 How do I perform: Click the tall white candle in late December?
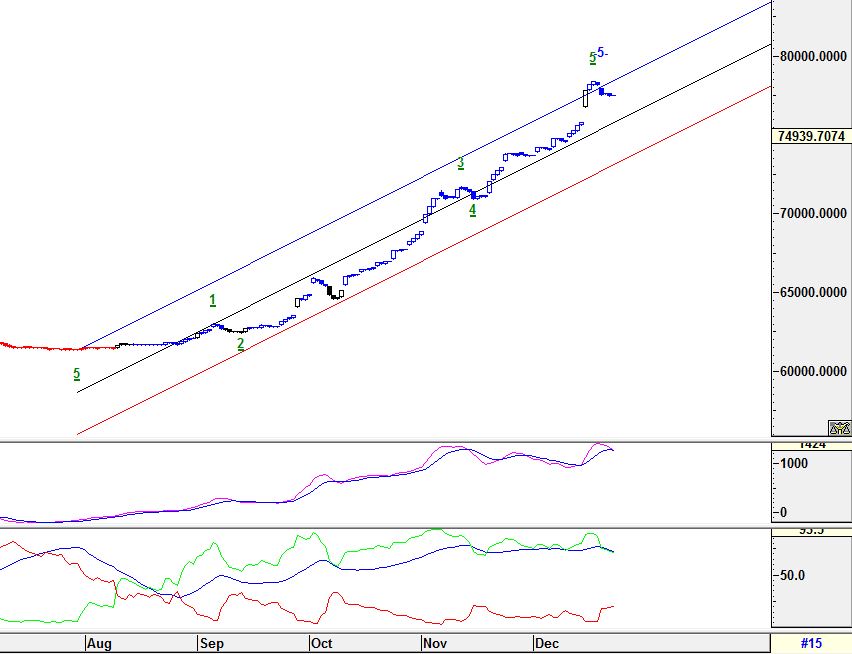pos(586,97)
